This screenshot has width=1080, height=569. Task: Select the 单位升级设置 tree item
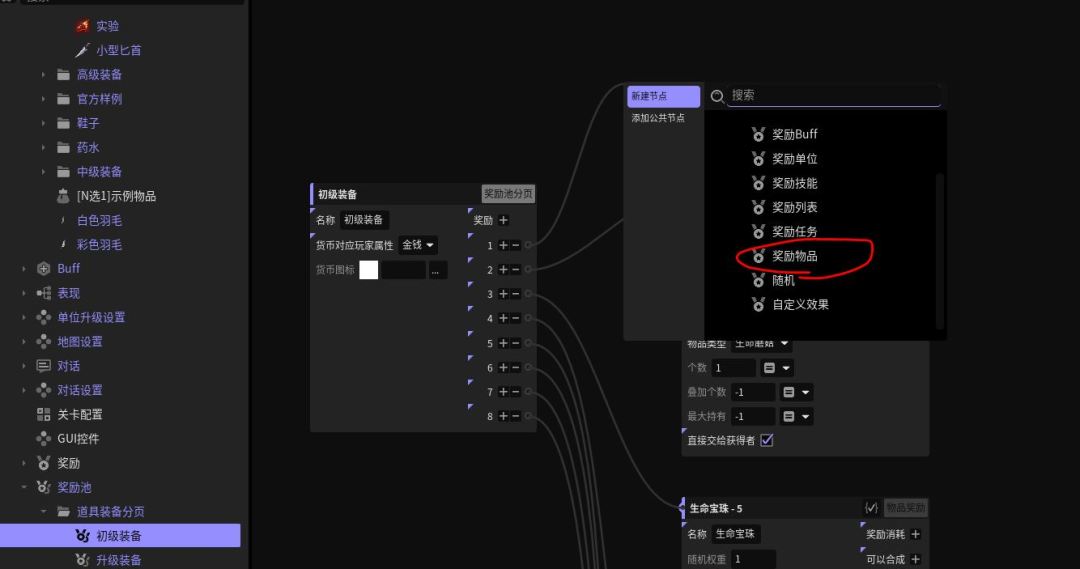point(91,318)
